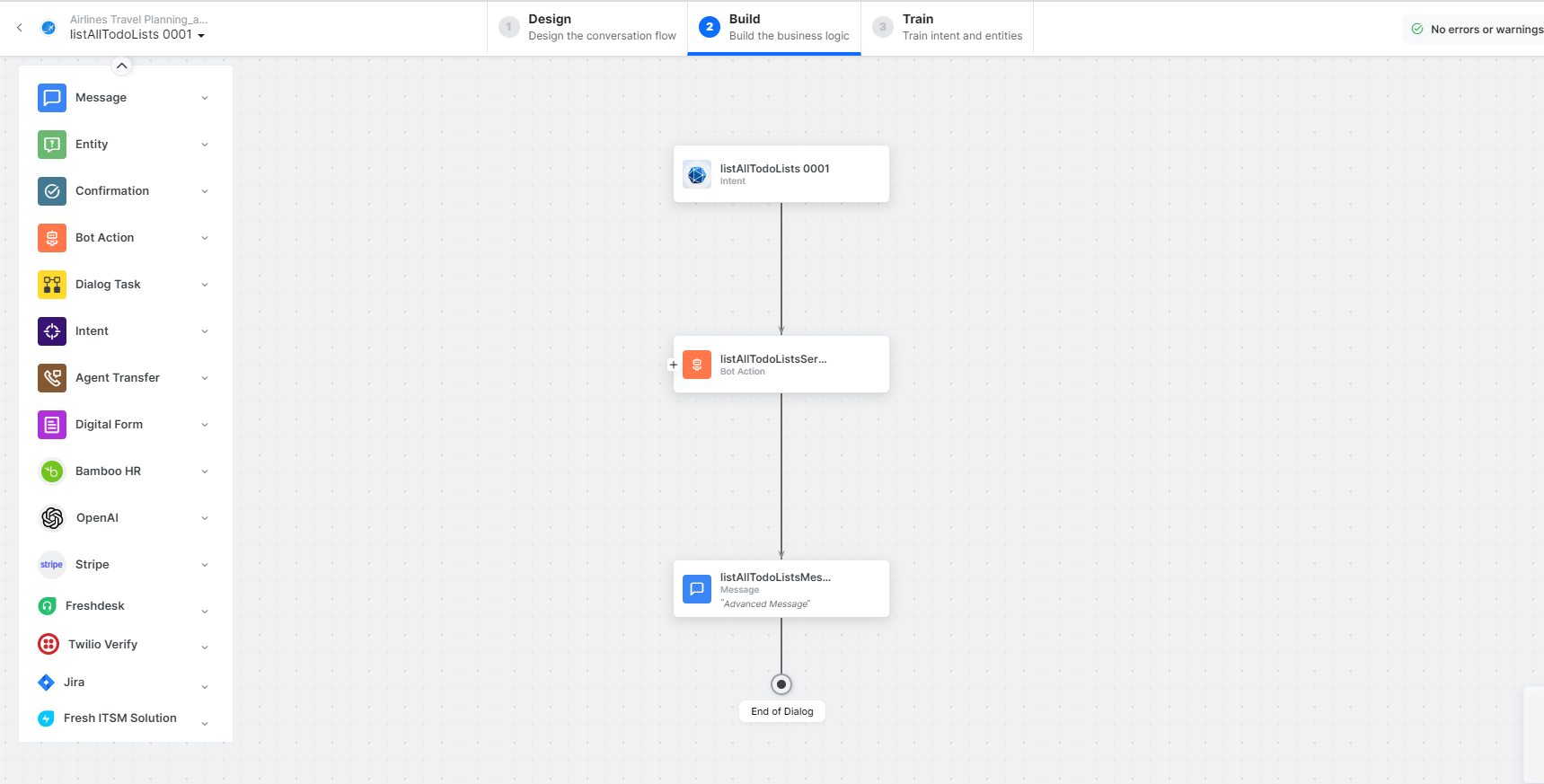Click the Message node icon in sidebar
The height and width of the screenshot is (784, 1544).
tap(52, 98)
